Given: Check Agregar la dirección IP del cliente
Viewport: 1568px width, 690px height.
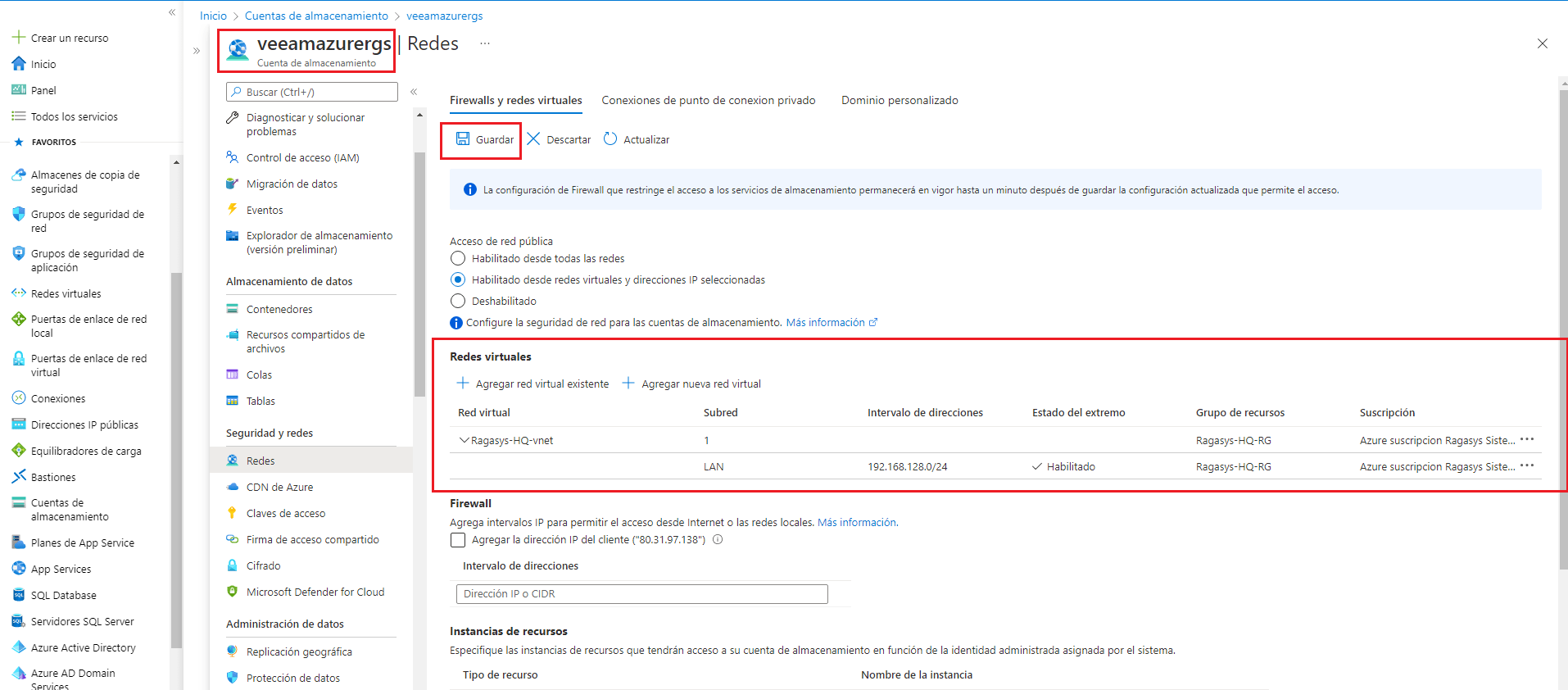Looking at the screenshot, I should coord(458,540).
